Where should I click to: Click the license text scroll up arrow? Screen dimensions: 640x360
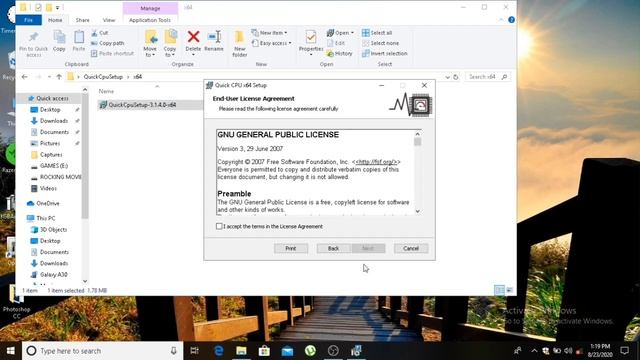pos(418,134)
